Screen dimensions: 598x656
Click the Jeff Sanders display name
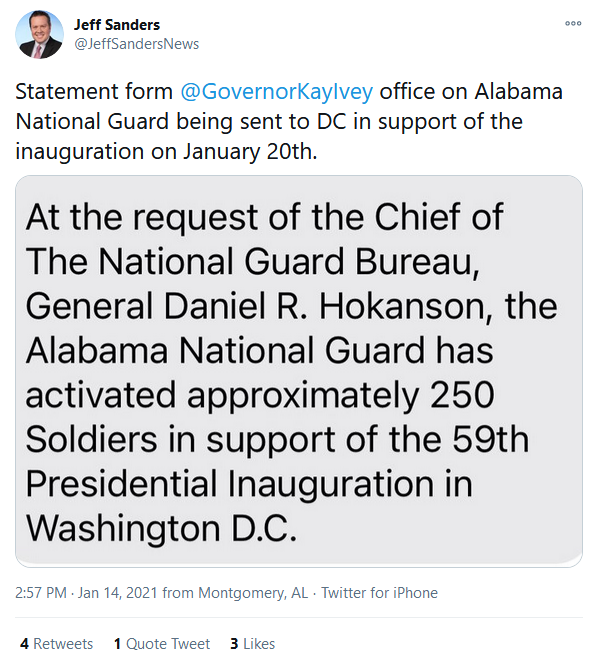117,25
